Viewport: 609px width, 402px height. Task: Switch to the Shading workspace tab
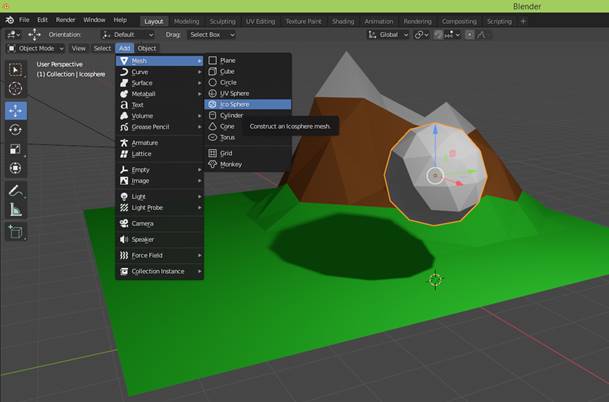point(343,21)
